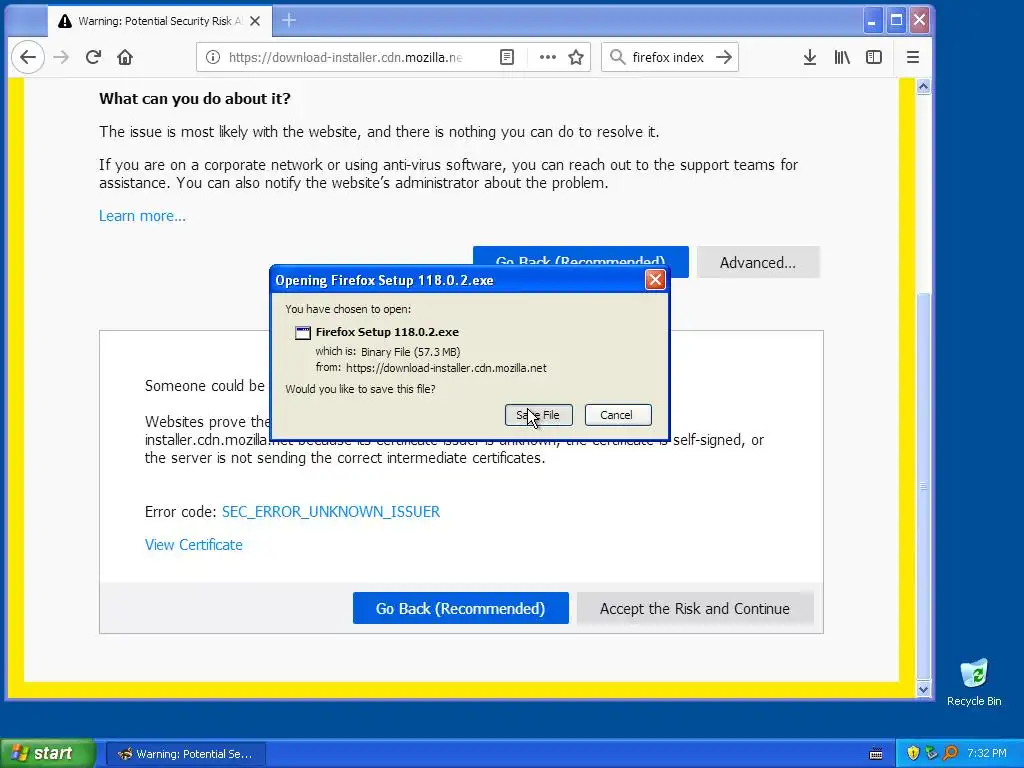Submit search with the go arrow

724,57
